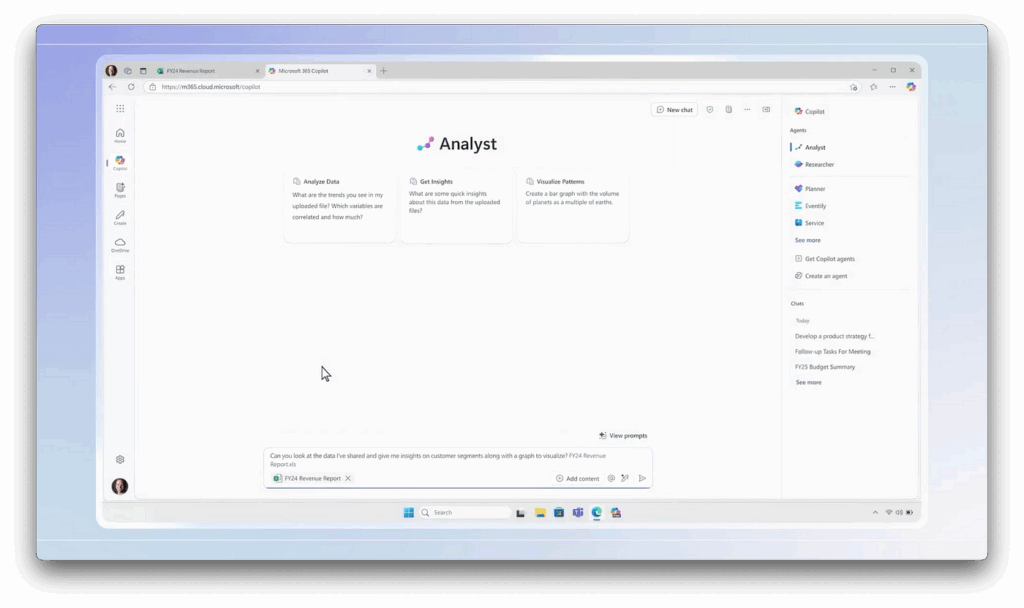Select the Get Insights prompt card
Viewport: 1024px width, 608px height.
[456, 206]
